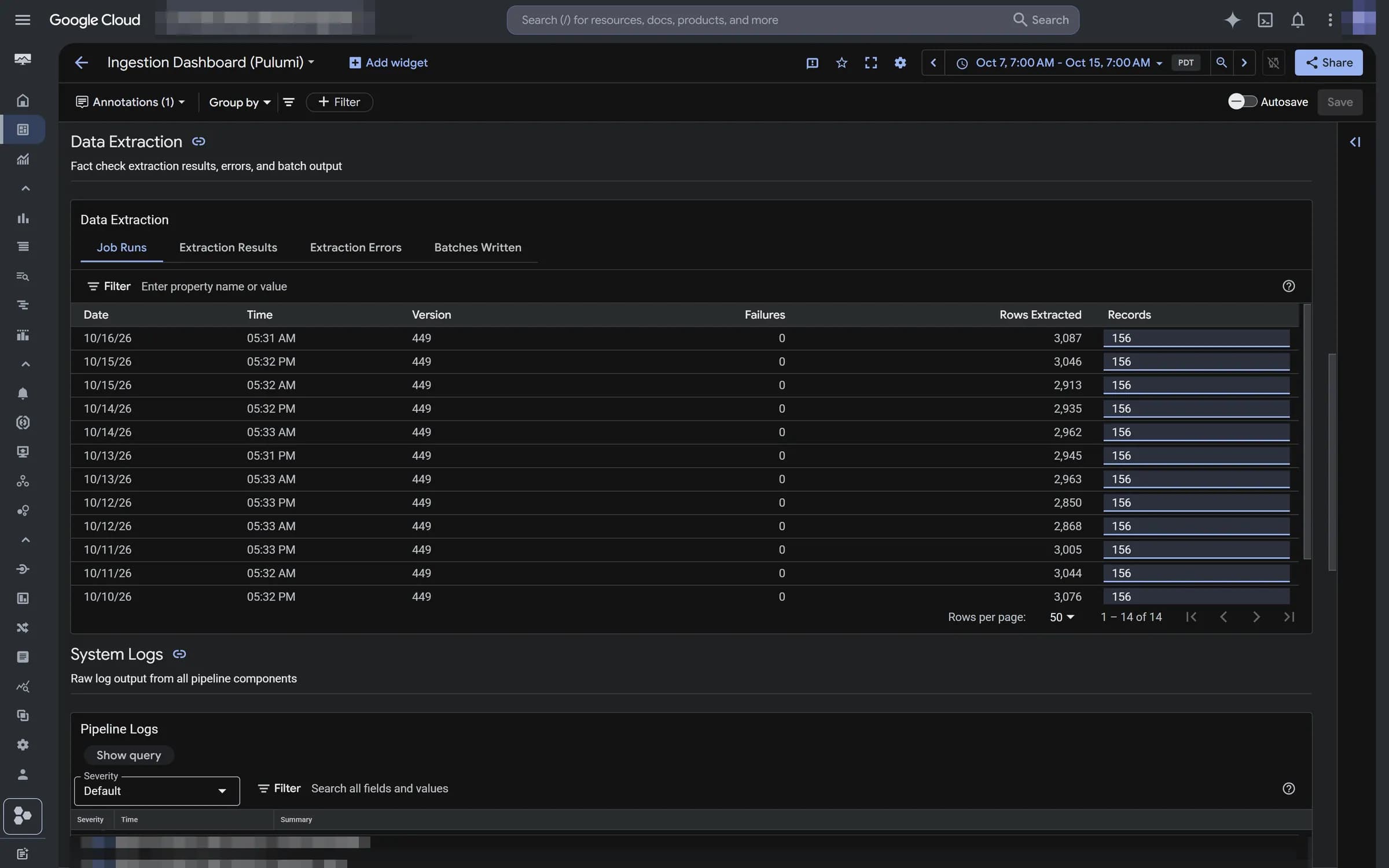1389x868 pixels.
Task: Click the PDT timezone button
Action: 1185,62
